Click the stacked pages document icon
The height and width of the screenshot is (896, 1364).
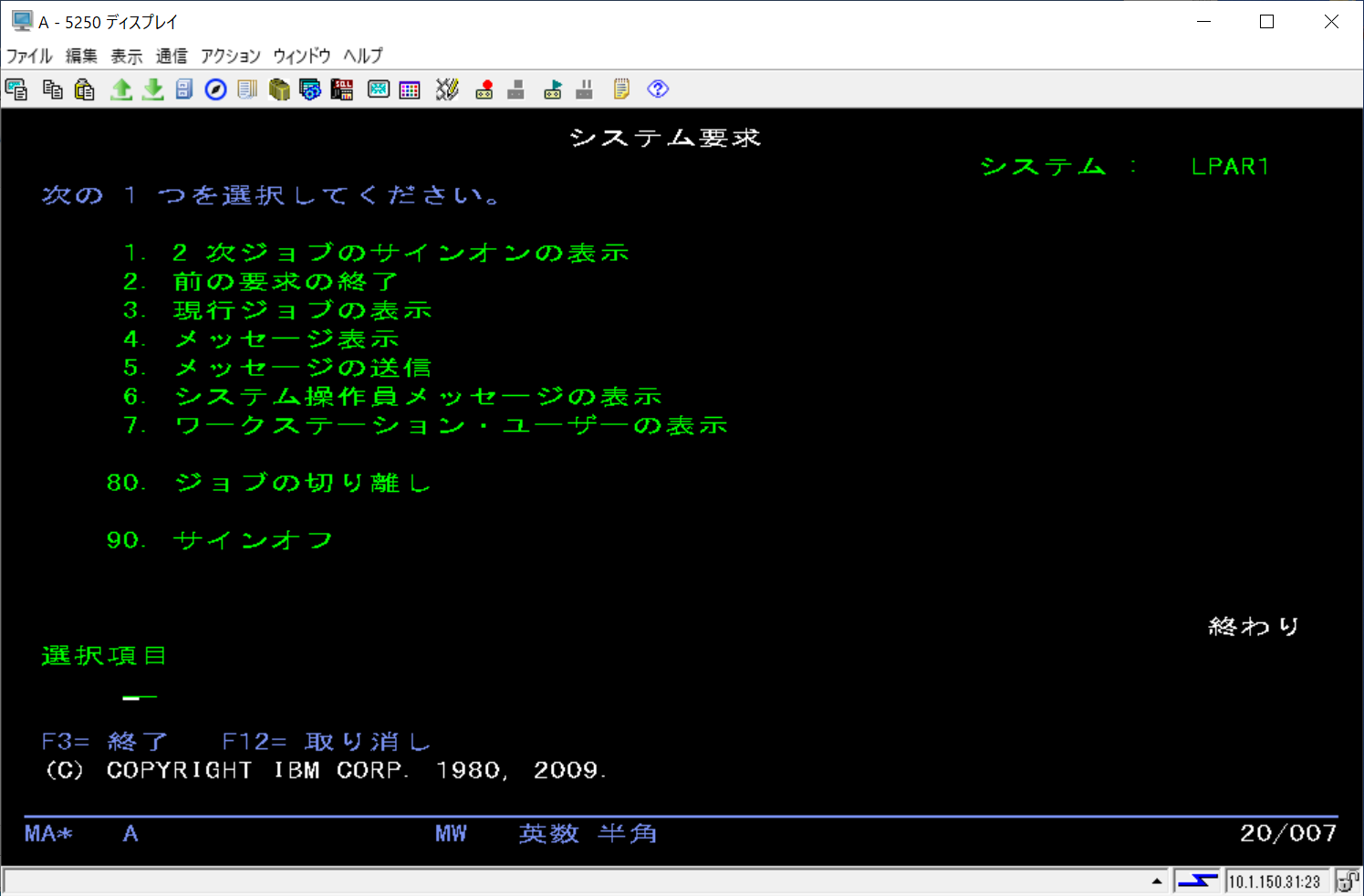[247, 89]
